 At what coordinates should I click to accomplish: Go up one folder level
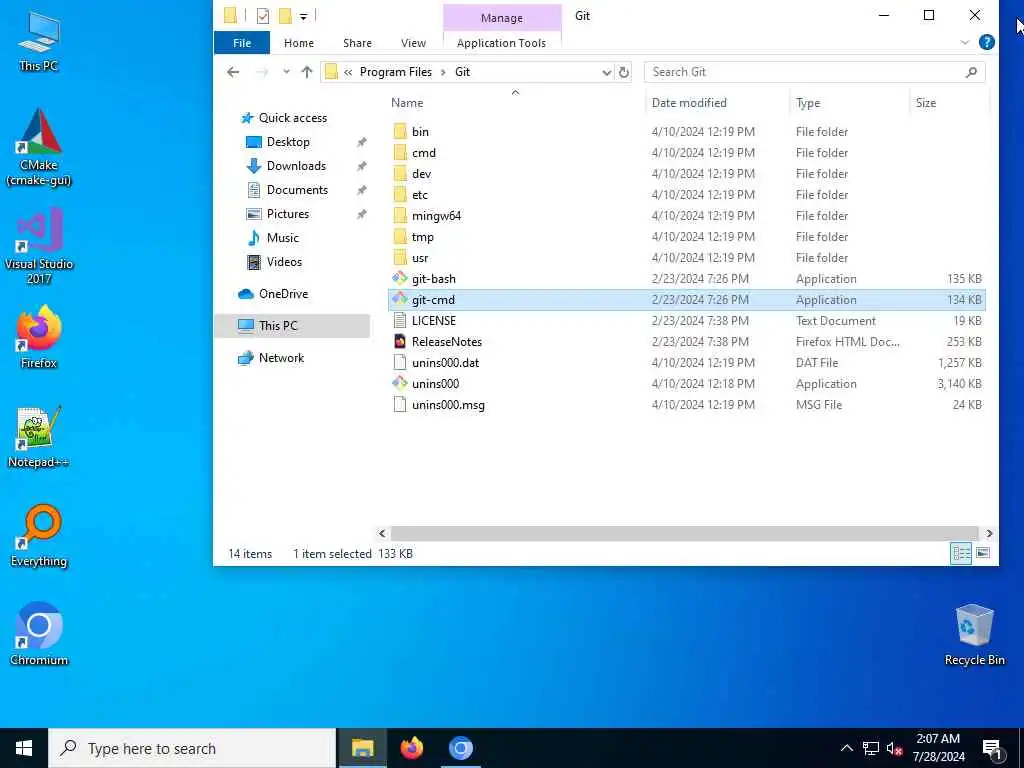click(307, 72)
